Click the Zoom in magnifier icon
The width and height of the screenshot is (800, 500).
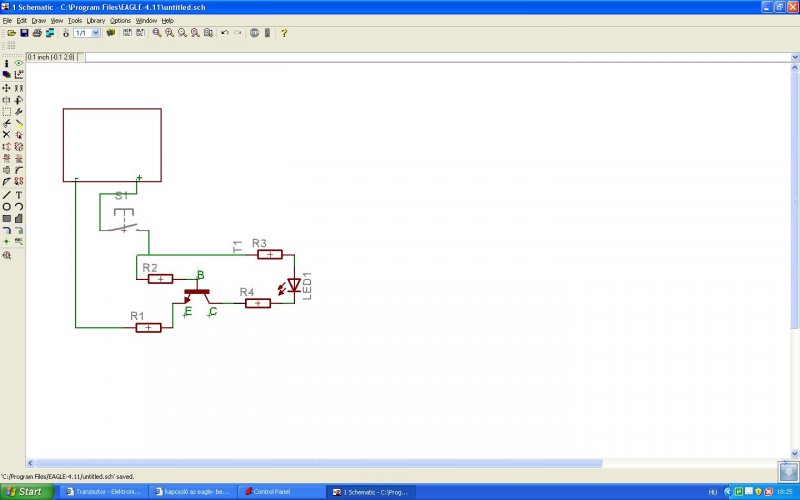[x=169, y=33]
